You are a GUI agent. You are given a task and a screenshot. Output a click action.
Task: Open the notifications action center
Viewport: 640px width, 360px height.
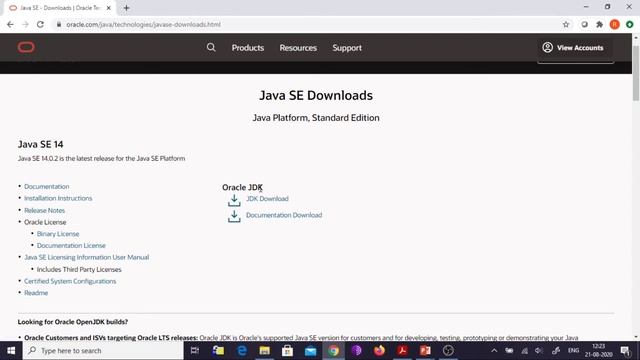625,351
